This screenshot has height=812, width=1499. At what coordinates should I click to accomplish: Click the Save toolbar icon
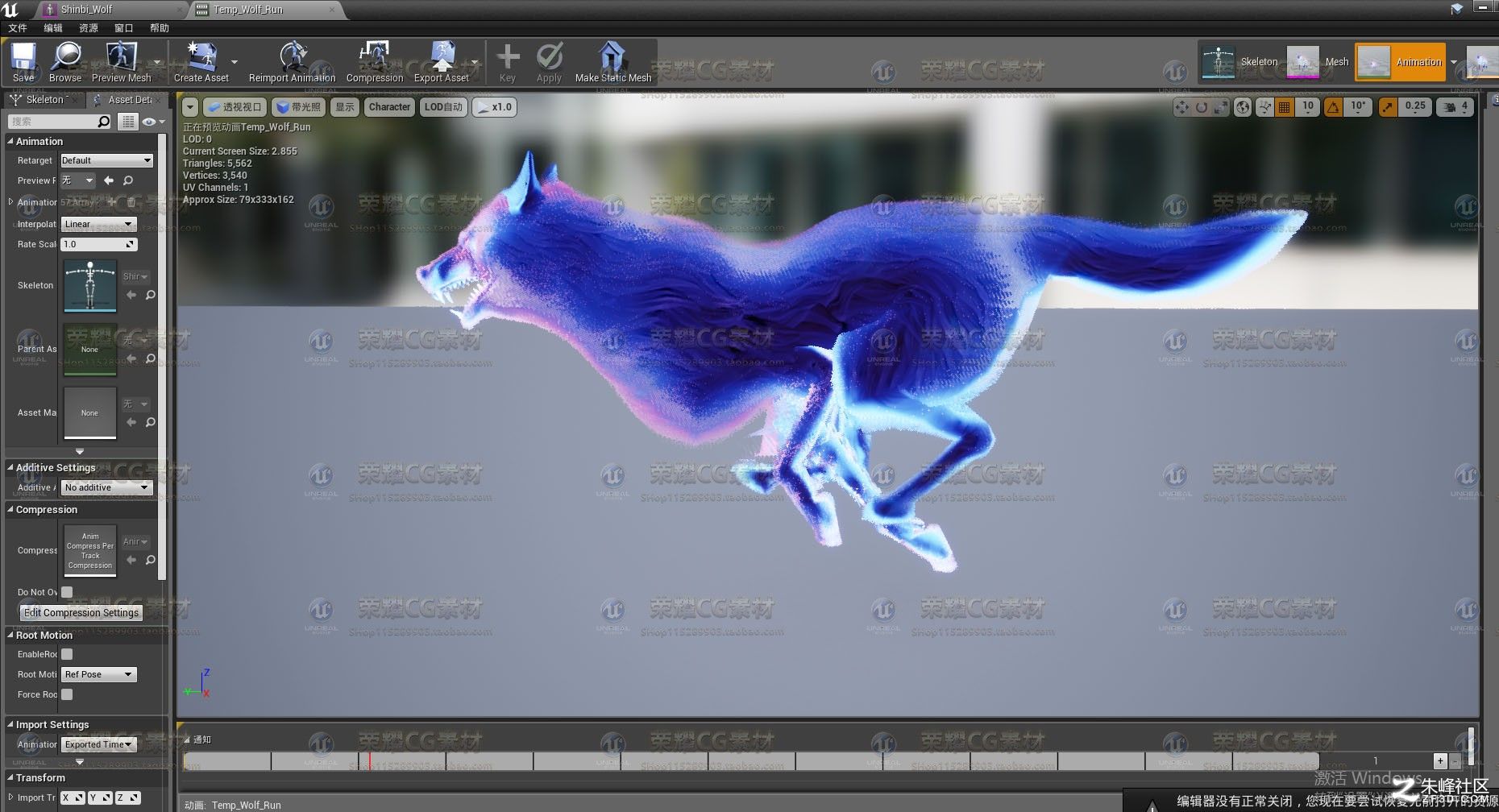[x=23, y=62]
